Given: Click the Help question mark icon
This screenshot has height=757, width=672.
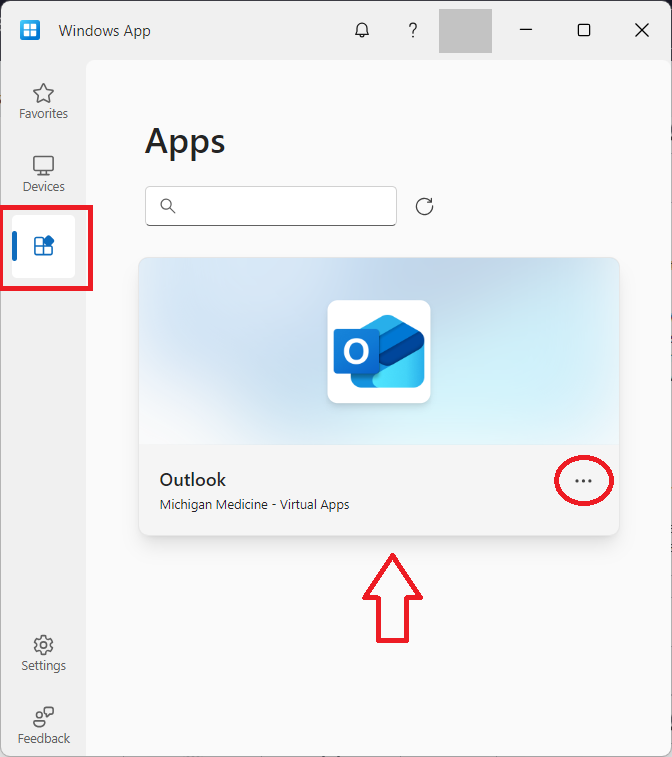Looking at the screenshot, I should click(412, 30).
